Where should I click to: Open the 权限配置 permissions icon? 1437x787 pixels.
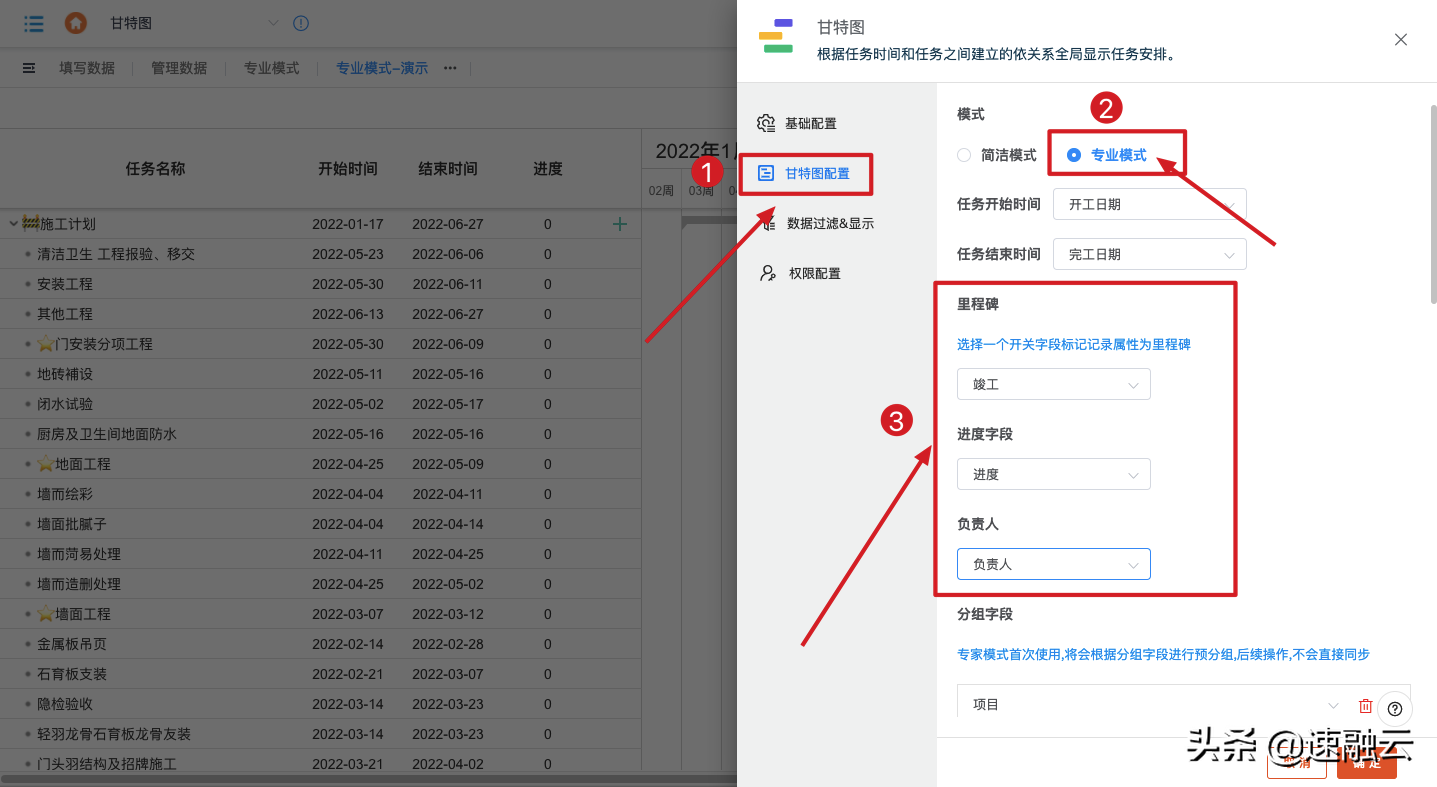pyautogui.click(x=766, y=272)
